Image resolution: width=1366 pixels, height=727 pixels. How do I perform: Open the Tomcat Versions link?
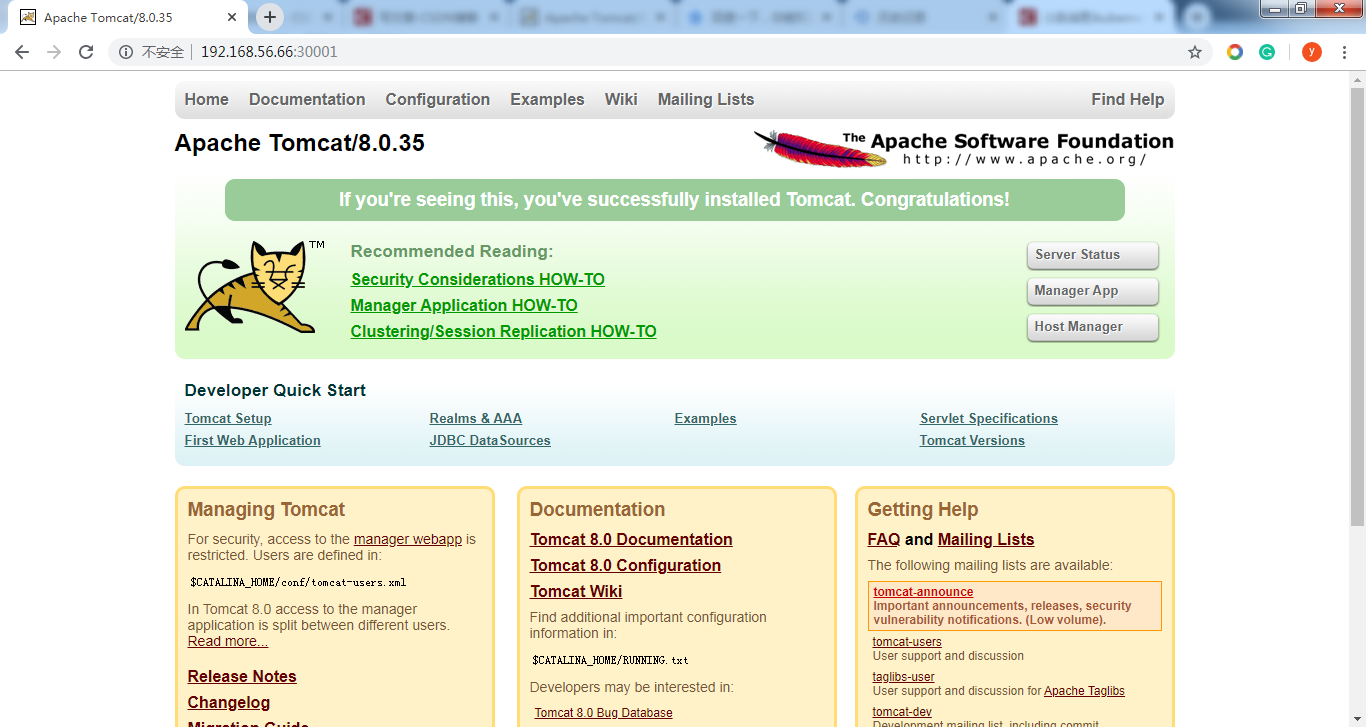tap(972, 440)
